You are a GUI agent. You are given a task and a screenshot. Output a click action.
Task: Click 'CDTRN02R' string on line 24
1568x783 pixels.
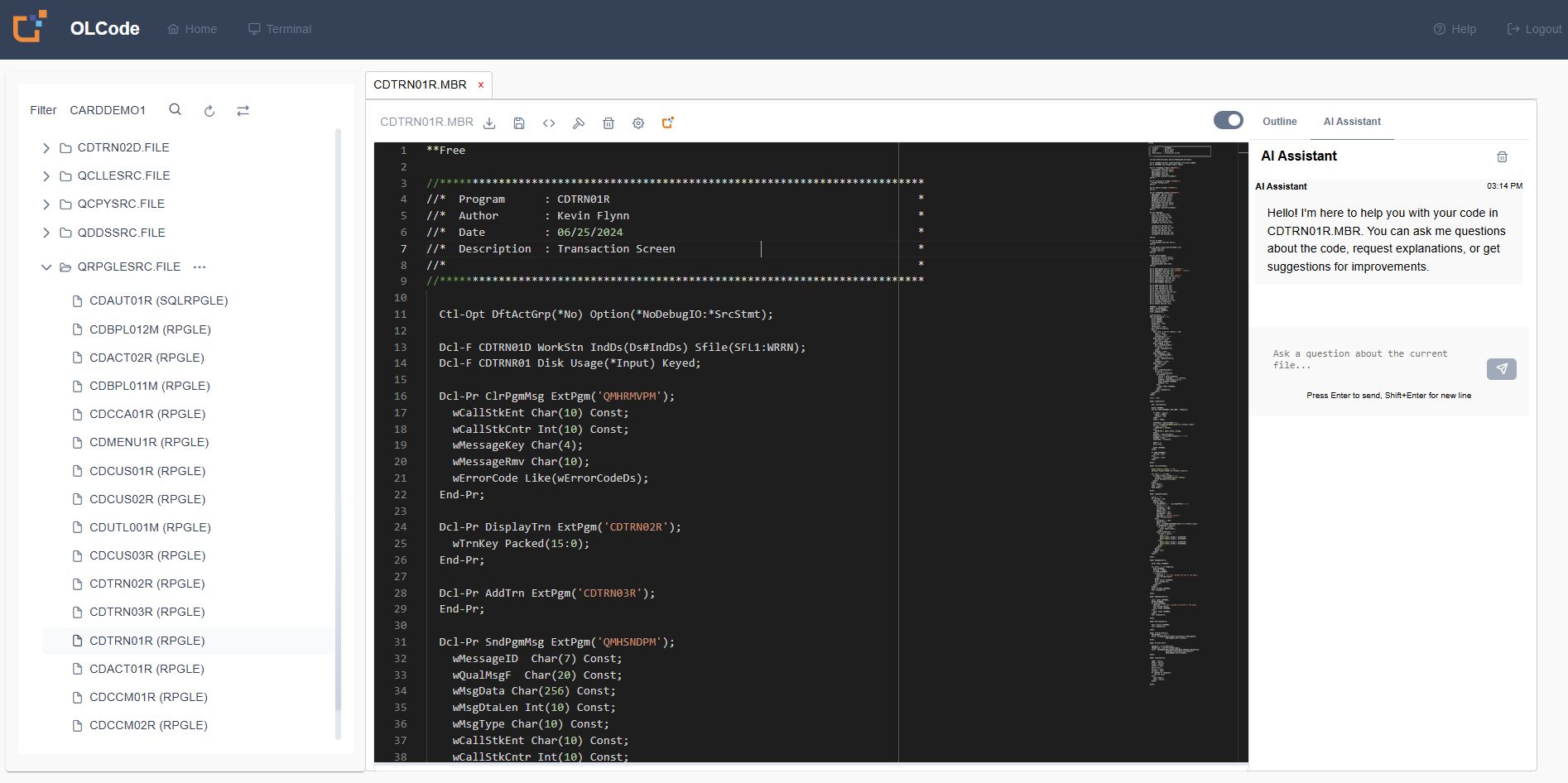636,527
